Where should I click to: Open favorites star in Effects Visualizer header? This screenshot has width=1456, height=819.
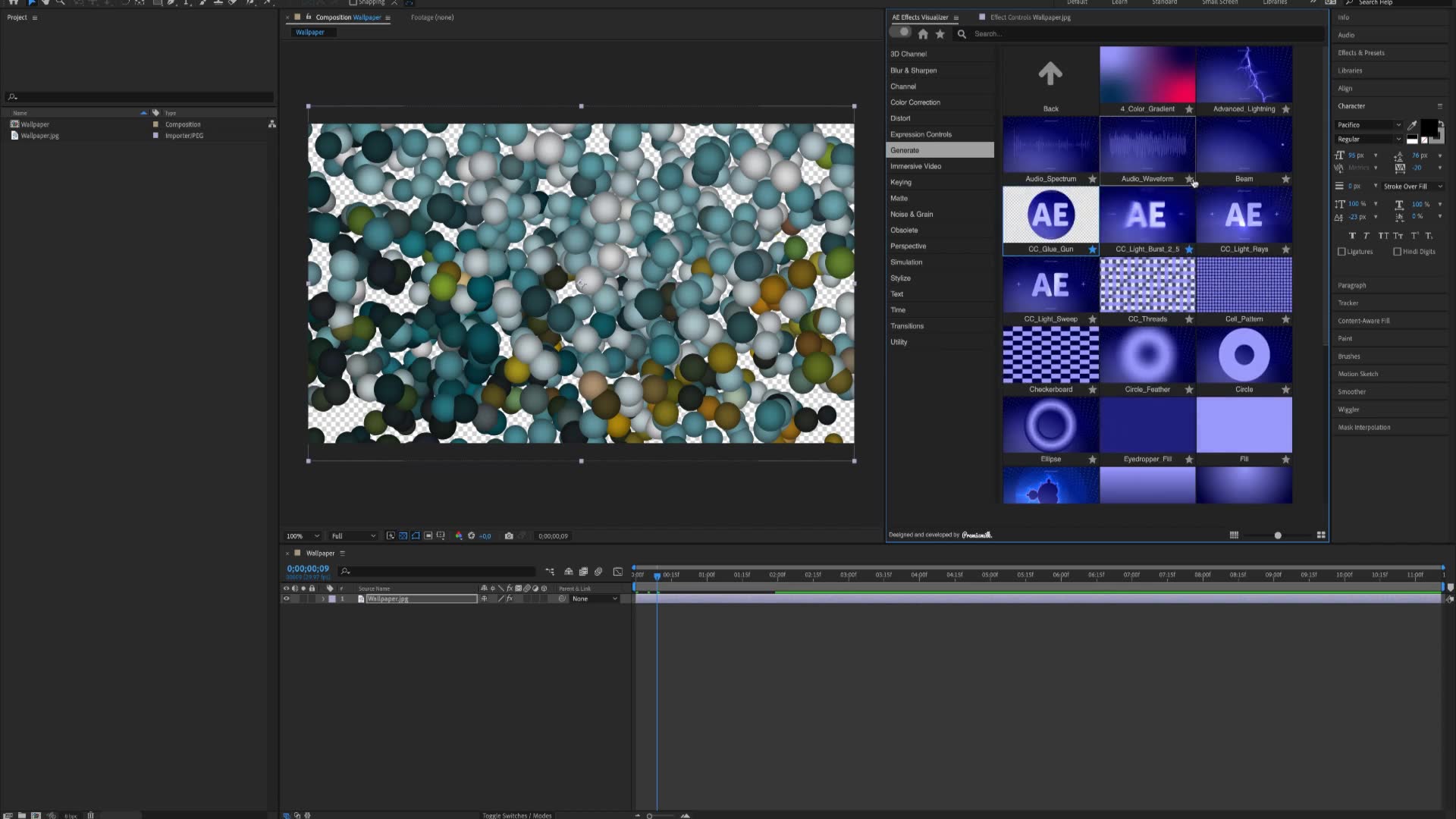coord(940,34)
